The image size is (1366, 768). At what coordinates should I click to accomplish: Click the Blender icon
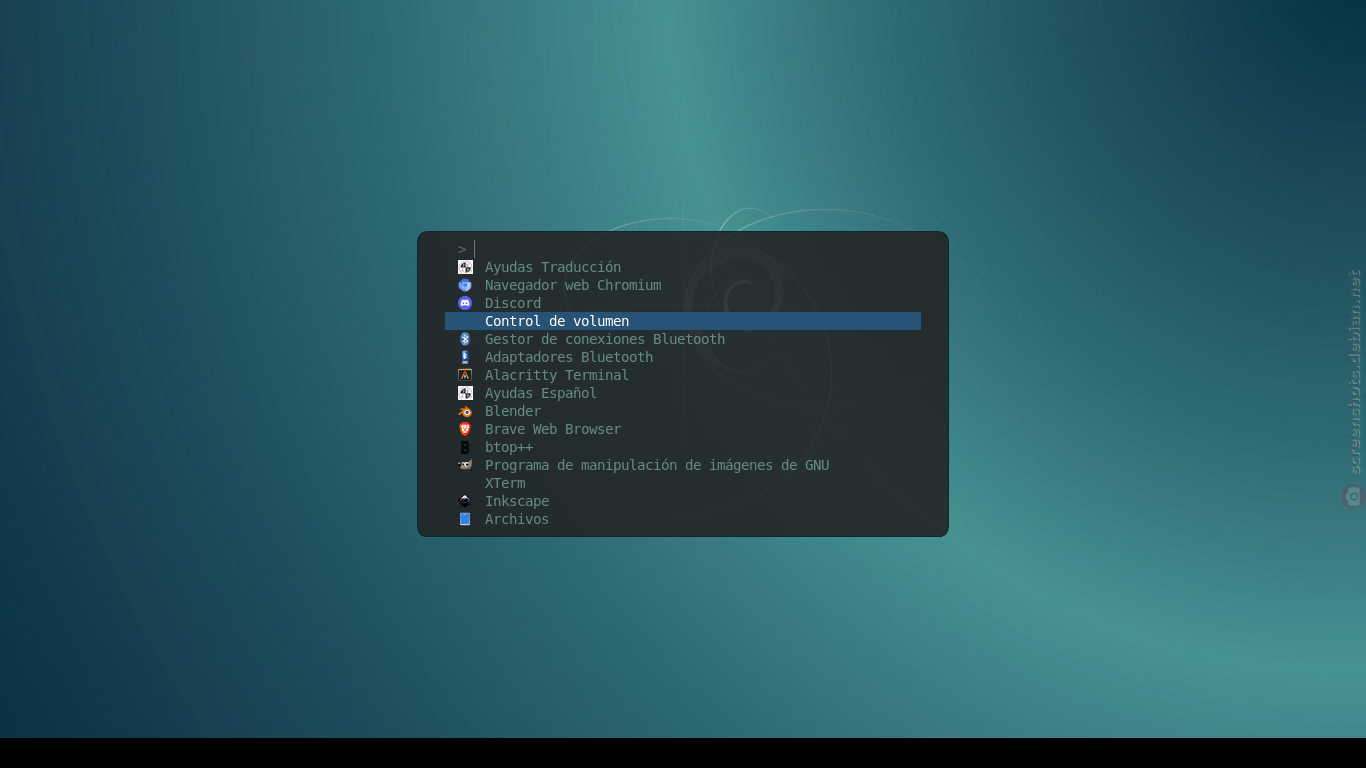[465, 411]
